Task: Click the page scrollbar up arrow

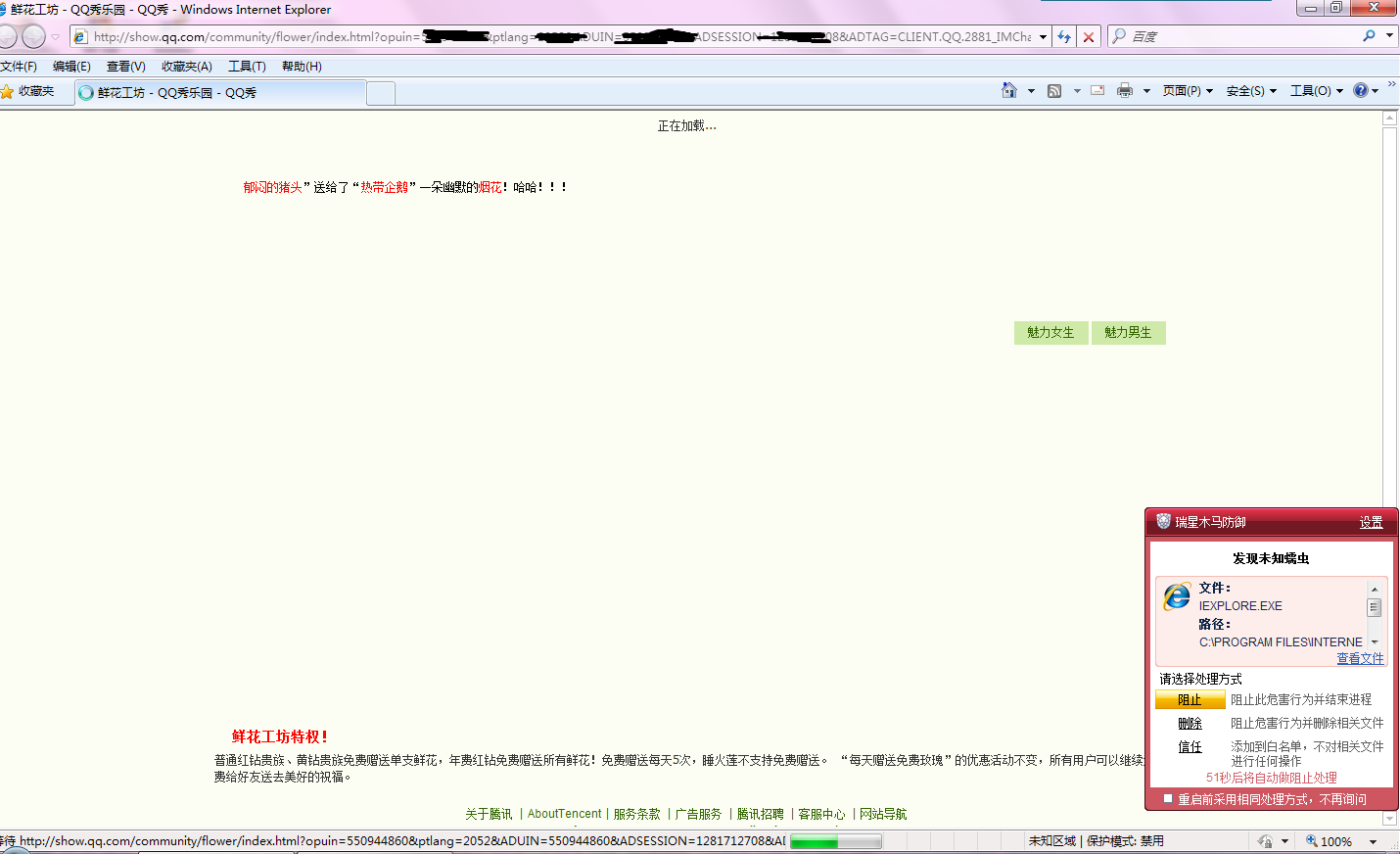Action: point(1389,119)
